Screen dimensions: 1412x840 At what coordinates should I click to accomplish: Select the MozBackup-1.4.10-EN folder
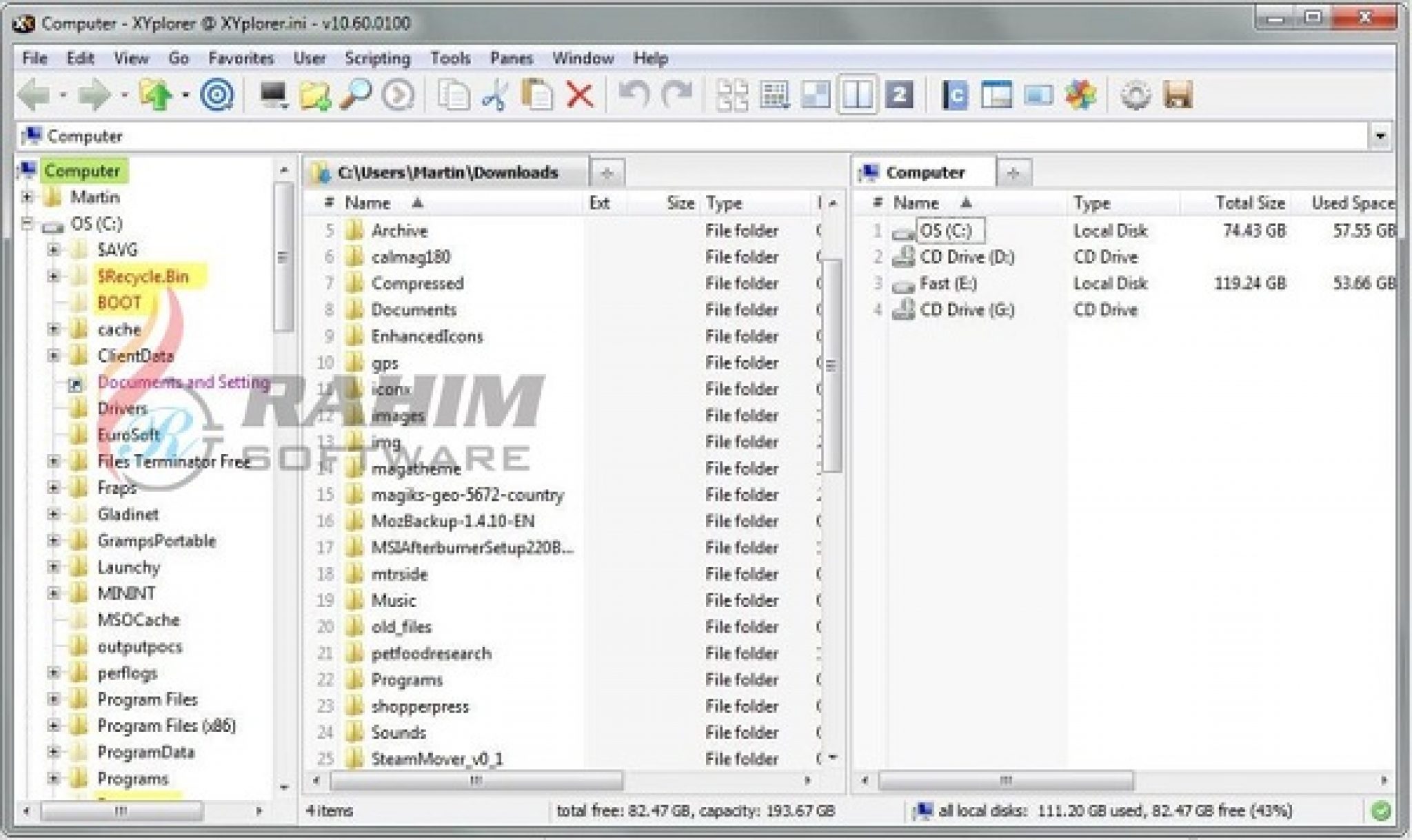click(452, 521)
